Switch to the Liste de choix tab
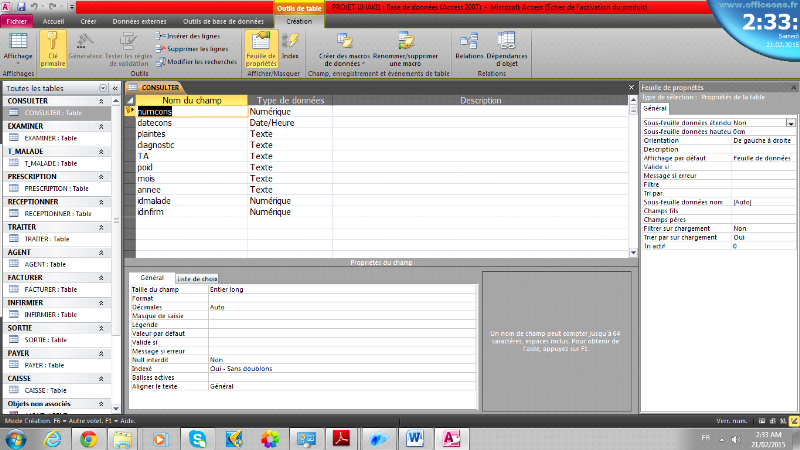 [x=197, y=278]
